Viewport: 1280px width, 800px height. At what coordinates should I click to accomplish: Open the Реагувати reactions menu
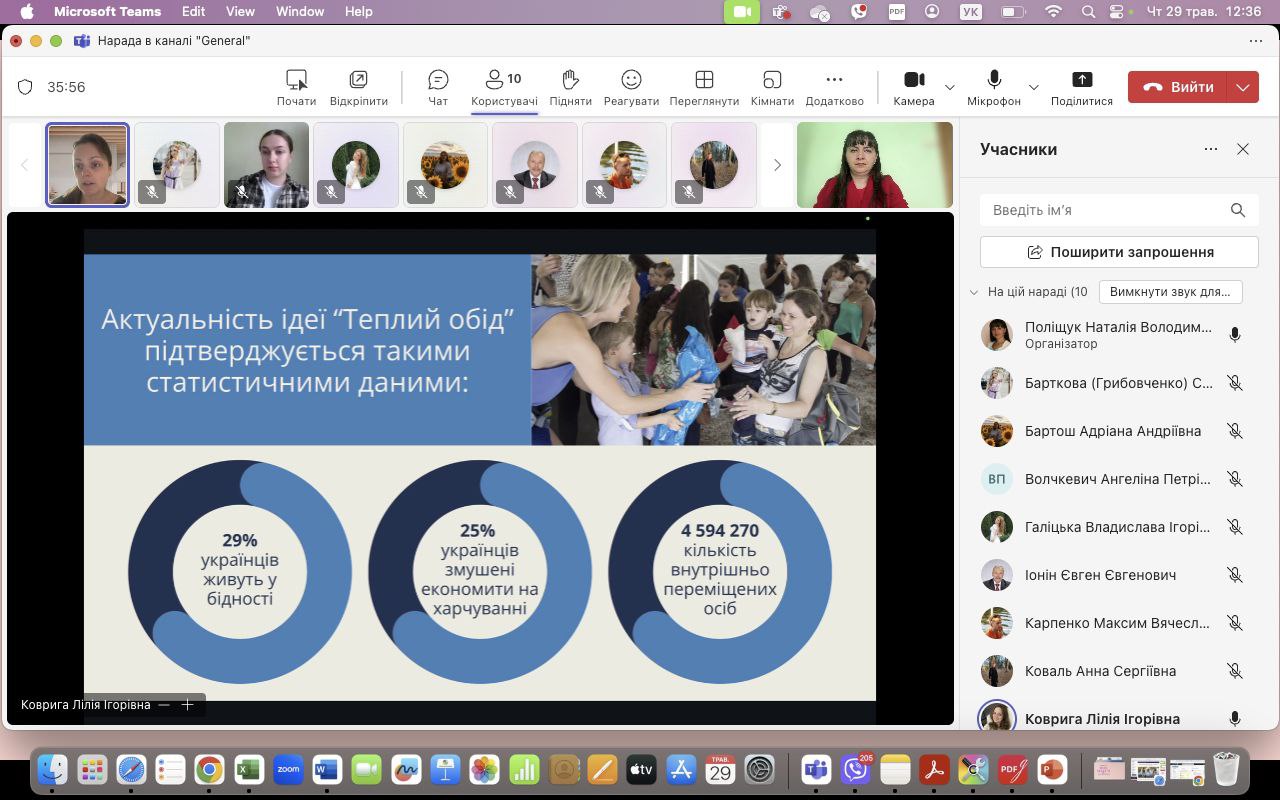point(631,87)
